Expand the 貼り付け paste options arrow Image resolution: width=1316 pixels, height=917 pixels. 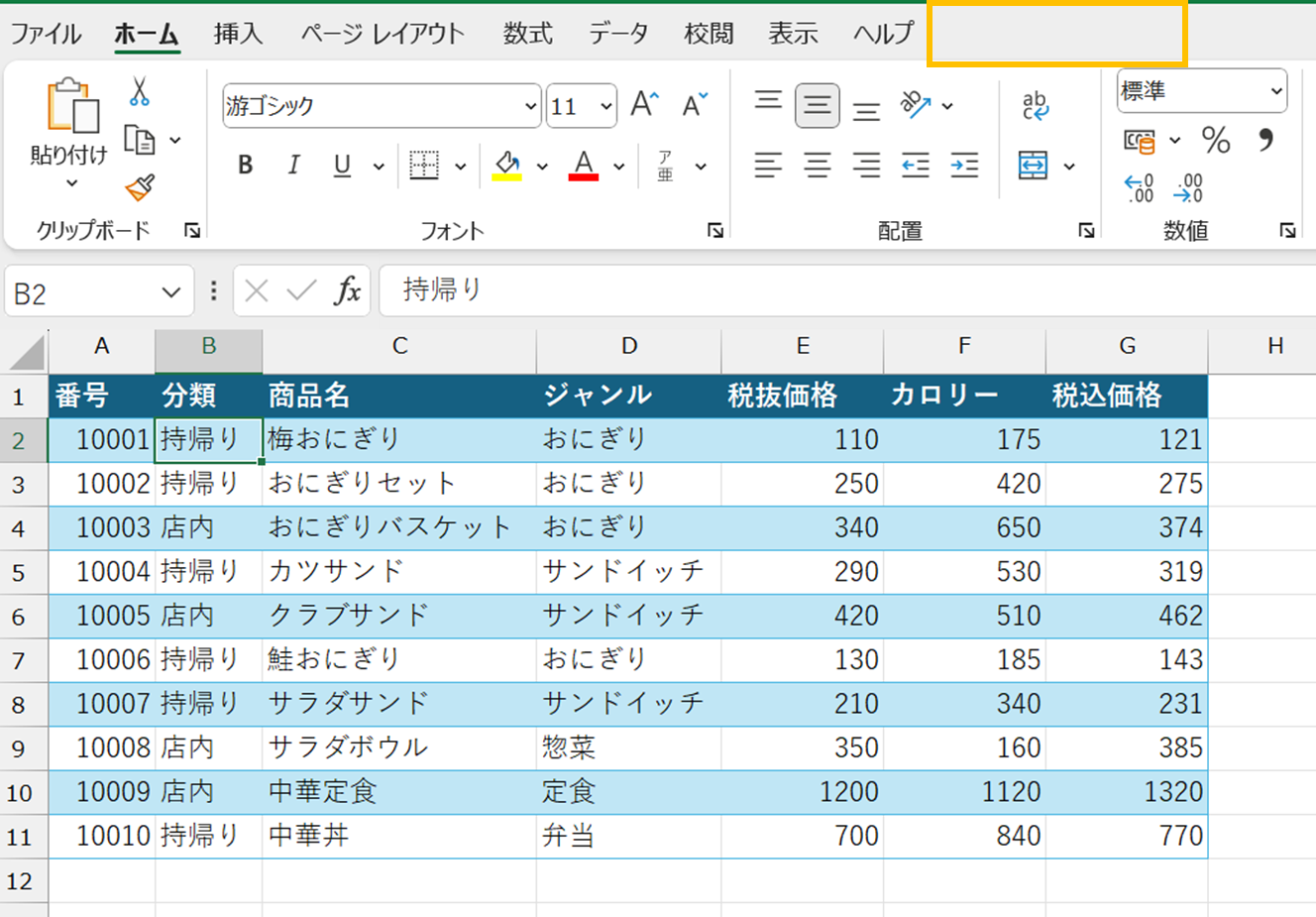coord(71,183)
